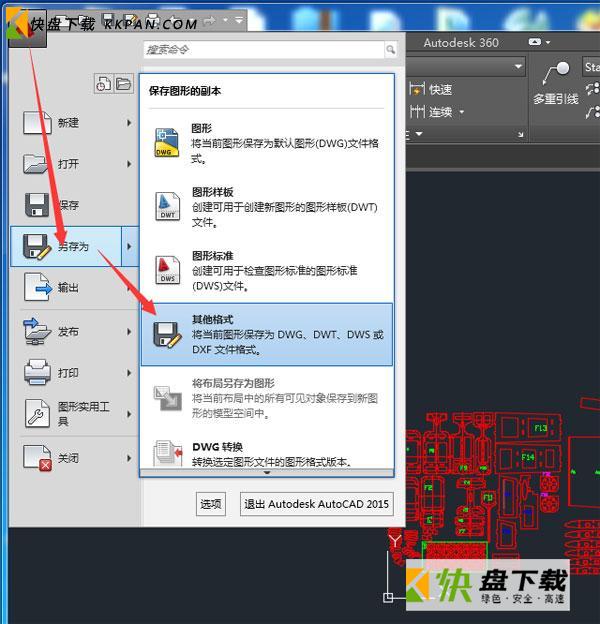
Task: Select the 图形实用工具 menu item
Action: (74, 414)
